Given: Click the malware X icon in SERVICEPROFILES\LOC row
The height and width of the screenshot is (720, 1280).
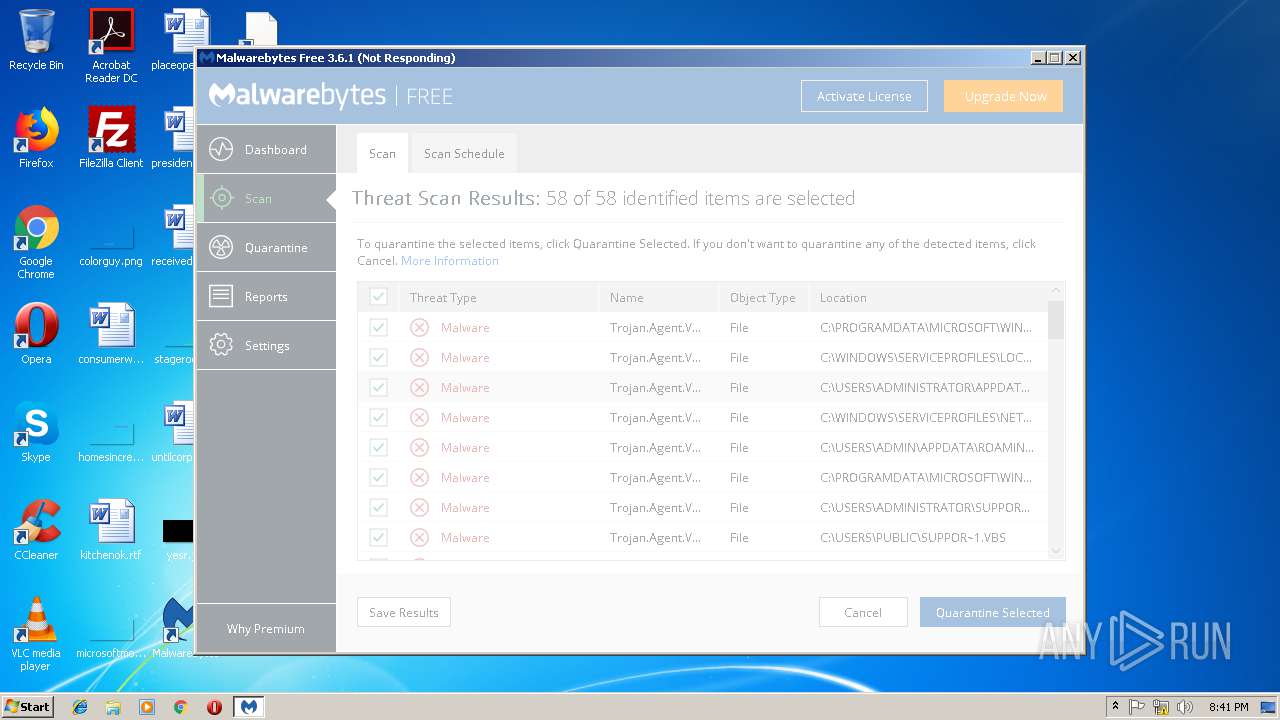Looking at the screenshot, I should tap(420, 357).
